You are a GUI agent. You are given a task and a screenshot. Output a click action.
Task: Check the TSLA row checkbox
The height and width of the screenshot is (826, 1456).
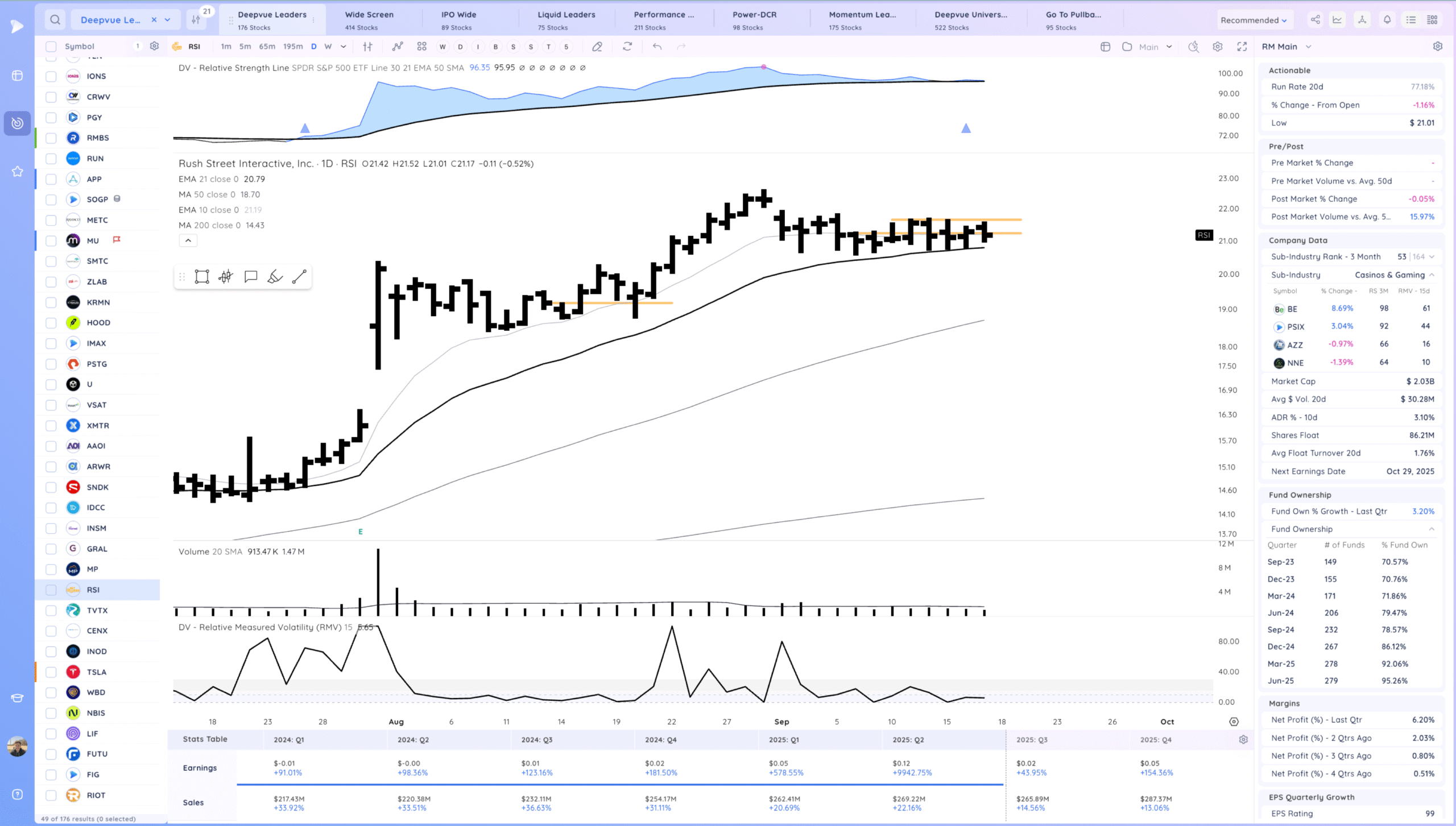pyautogui.click(x=51, y=673)
